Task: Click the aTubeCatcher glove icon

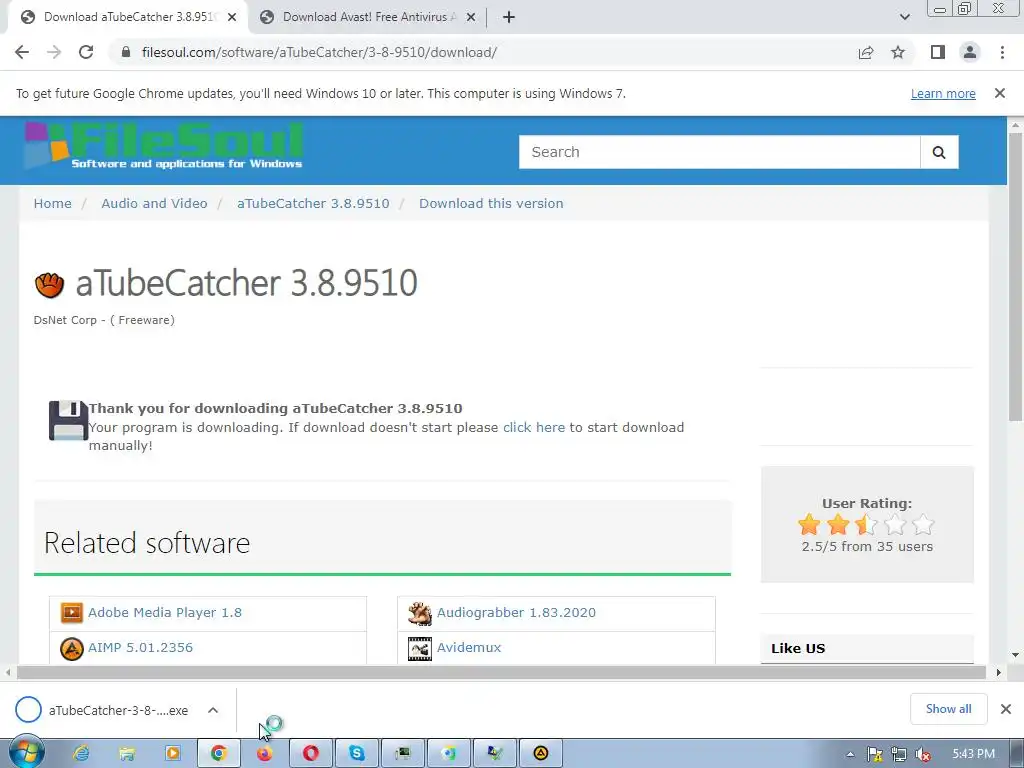Action: (x=49, y=285)
